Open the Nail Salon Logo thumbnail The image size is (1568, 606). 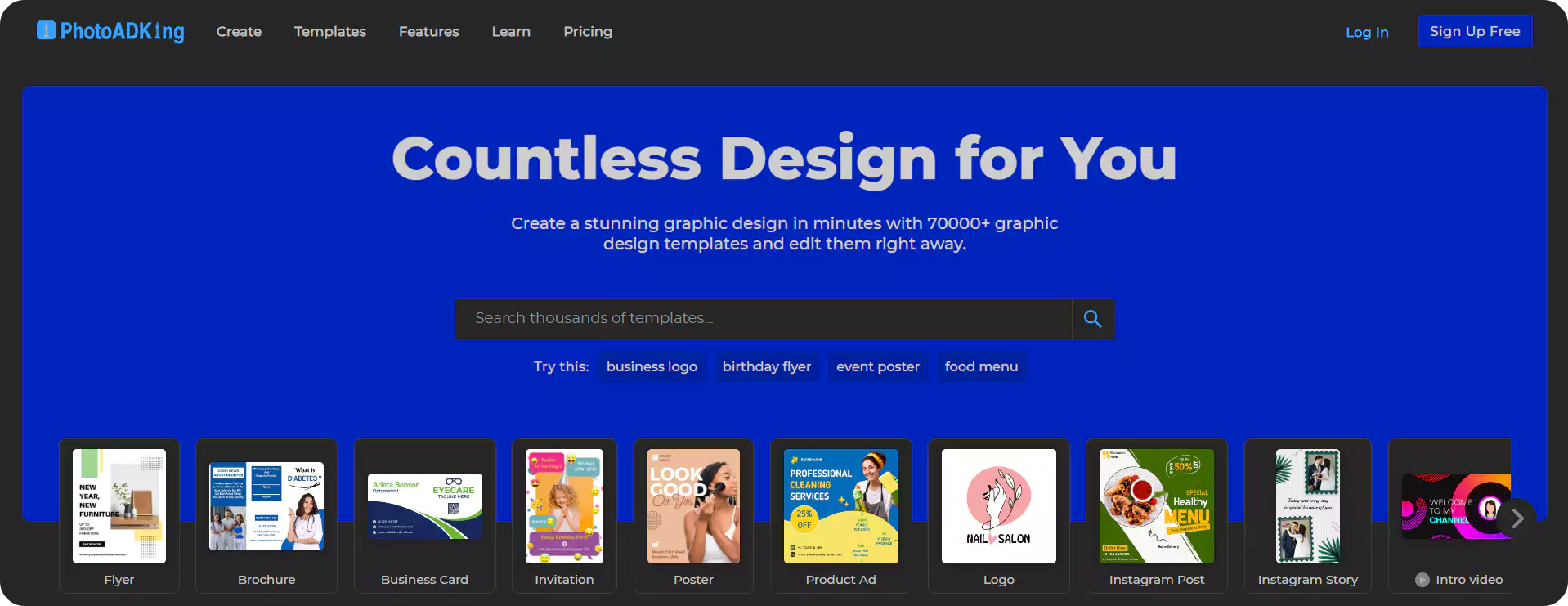pyautogui.click(x=999, y=506)
